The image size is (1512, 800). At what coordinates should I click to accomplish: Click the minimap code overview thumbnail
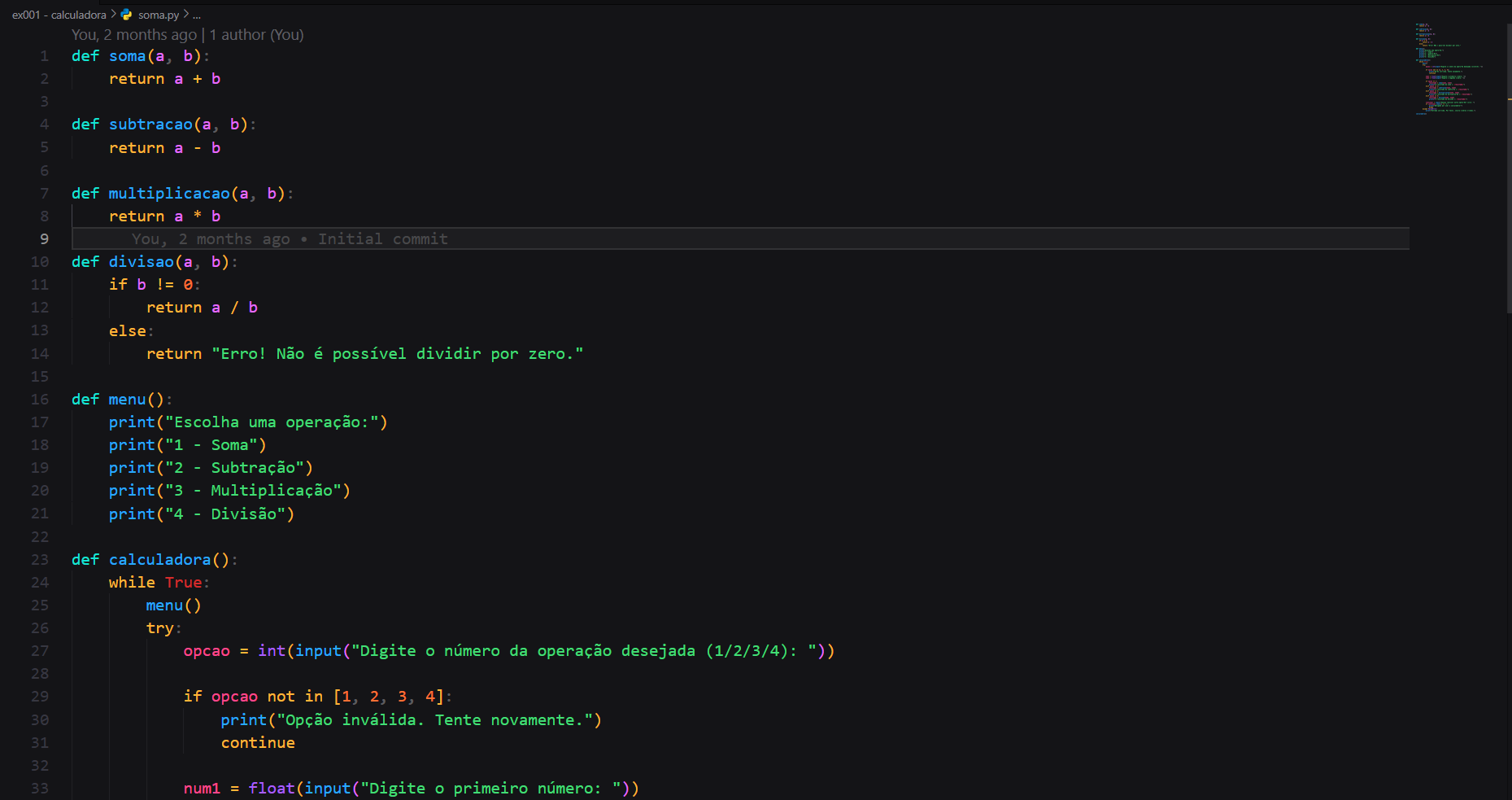[1449, 69]
